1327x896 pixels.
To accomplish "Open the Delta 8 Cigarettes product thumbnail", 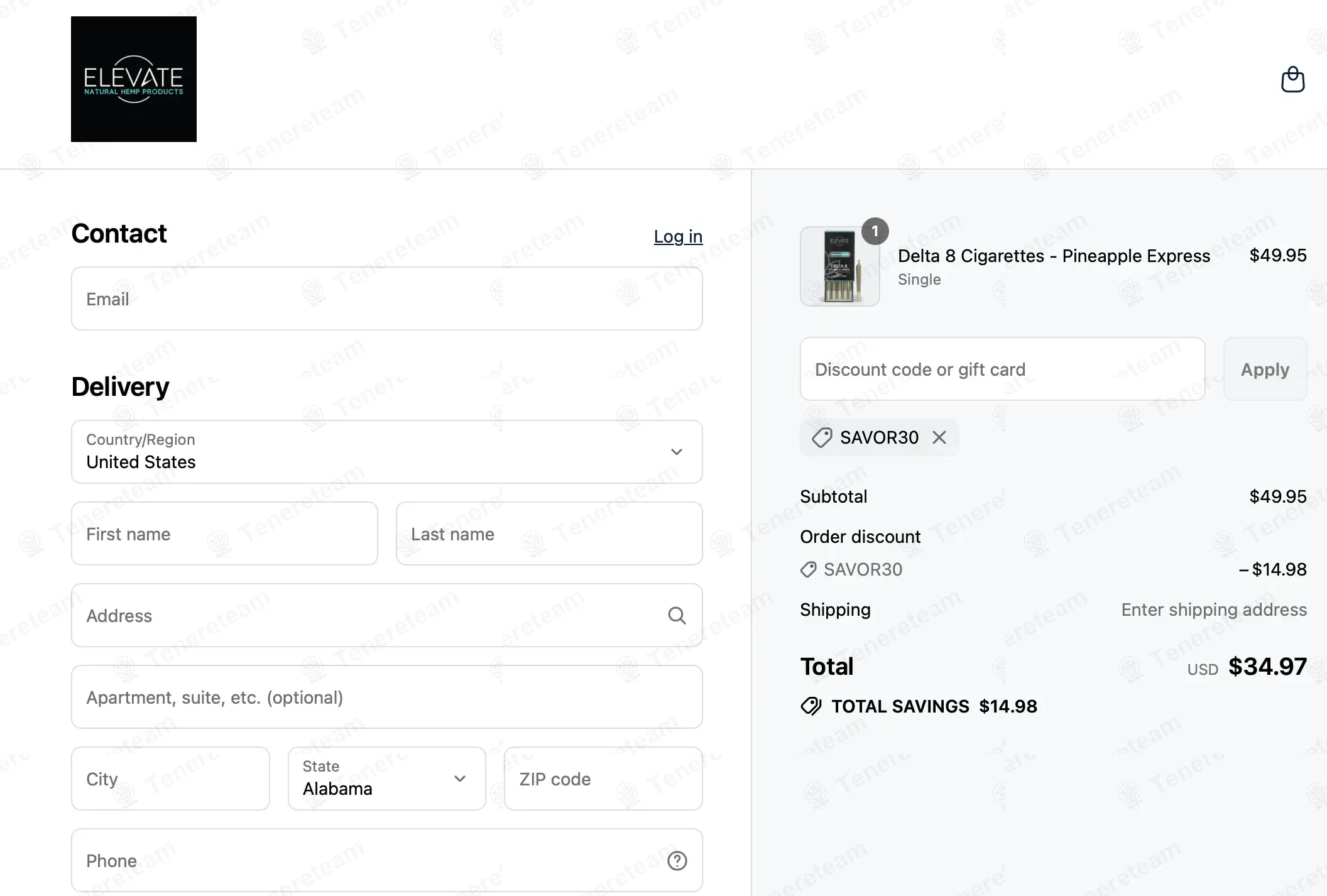I will [839, 267].
